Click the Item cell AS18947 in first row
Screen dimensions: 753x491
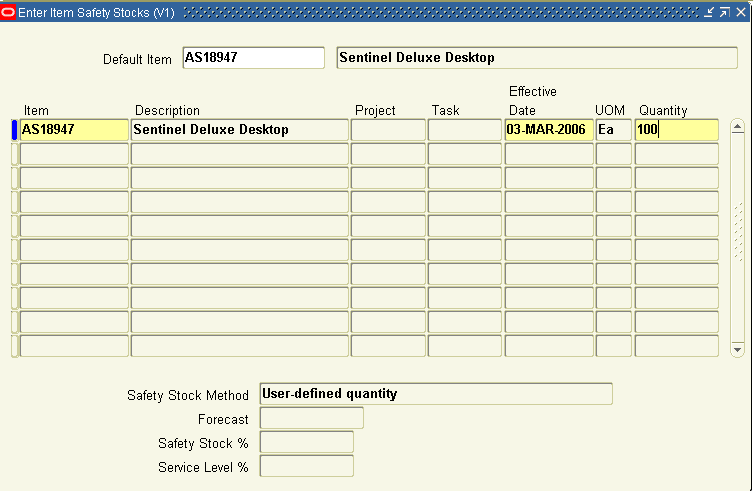click(74, 130)
